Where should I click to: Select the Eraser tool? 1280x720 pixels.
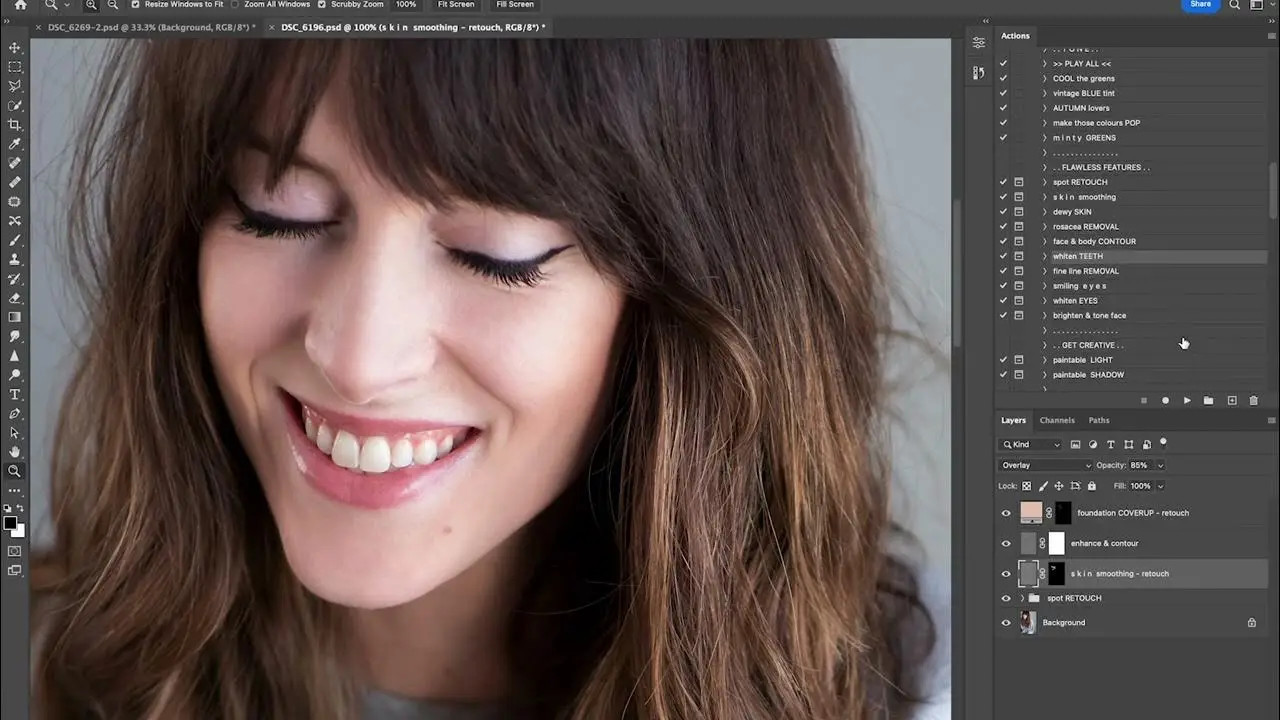click(x=15, y=298)
